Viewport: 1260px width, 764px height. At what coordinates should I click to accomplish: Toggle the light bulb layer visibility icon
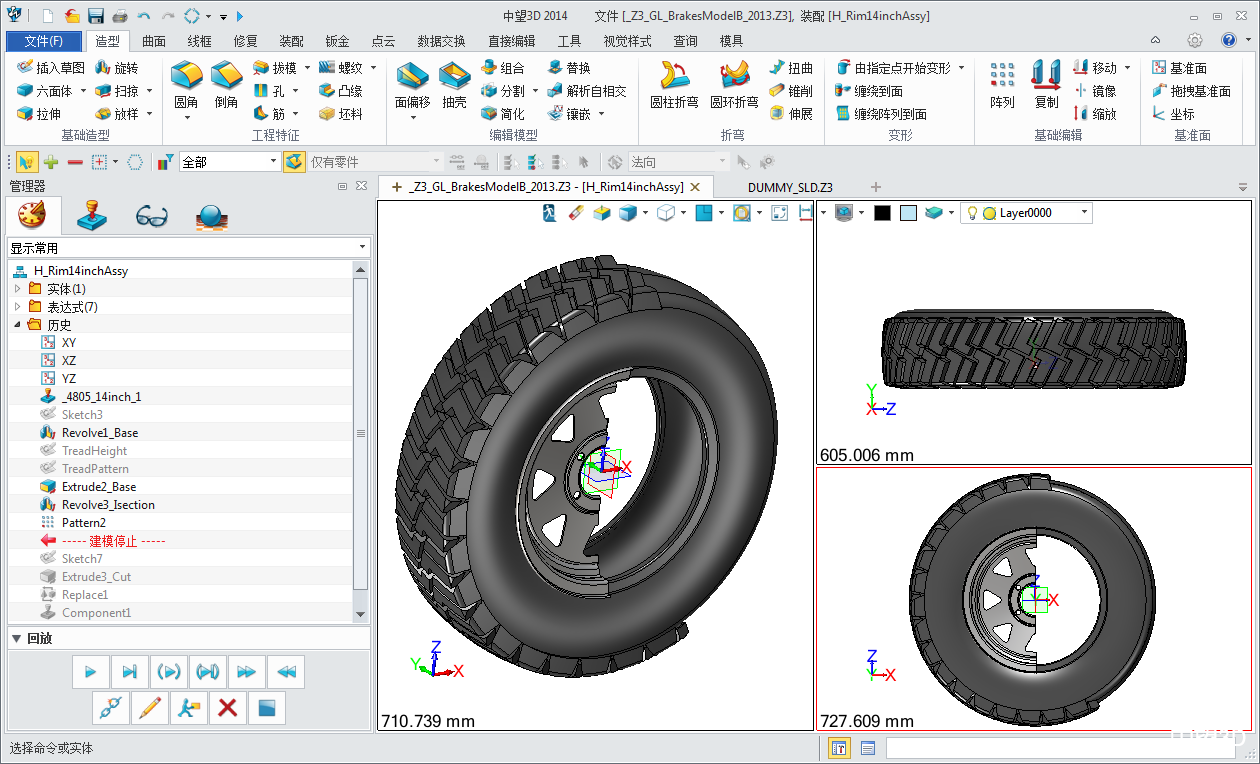[970, 213]
